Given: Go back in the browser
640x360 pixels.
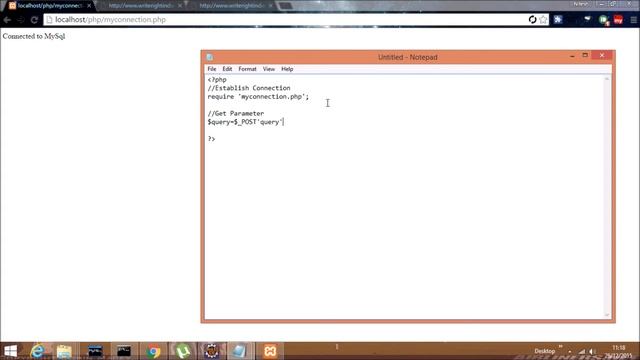Looking at the screenshot, I should pos(7,20).
